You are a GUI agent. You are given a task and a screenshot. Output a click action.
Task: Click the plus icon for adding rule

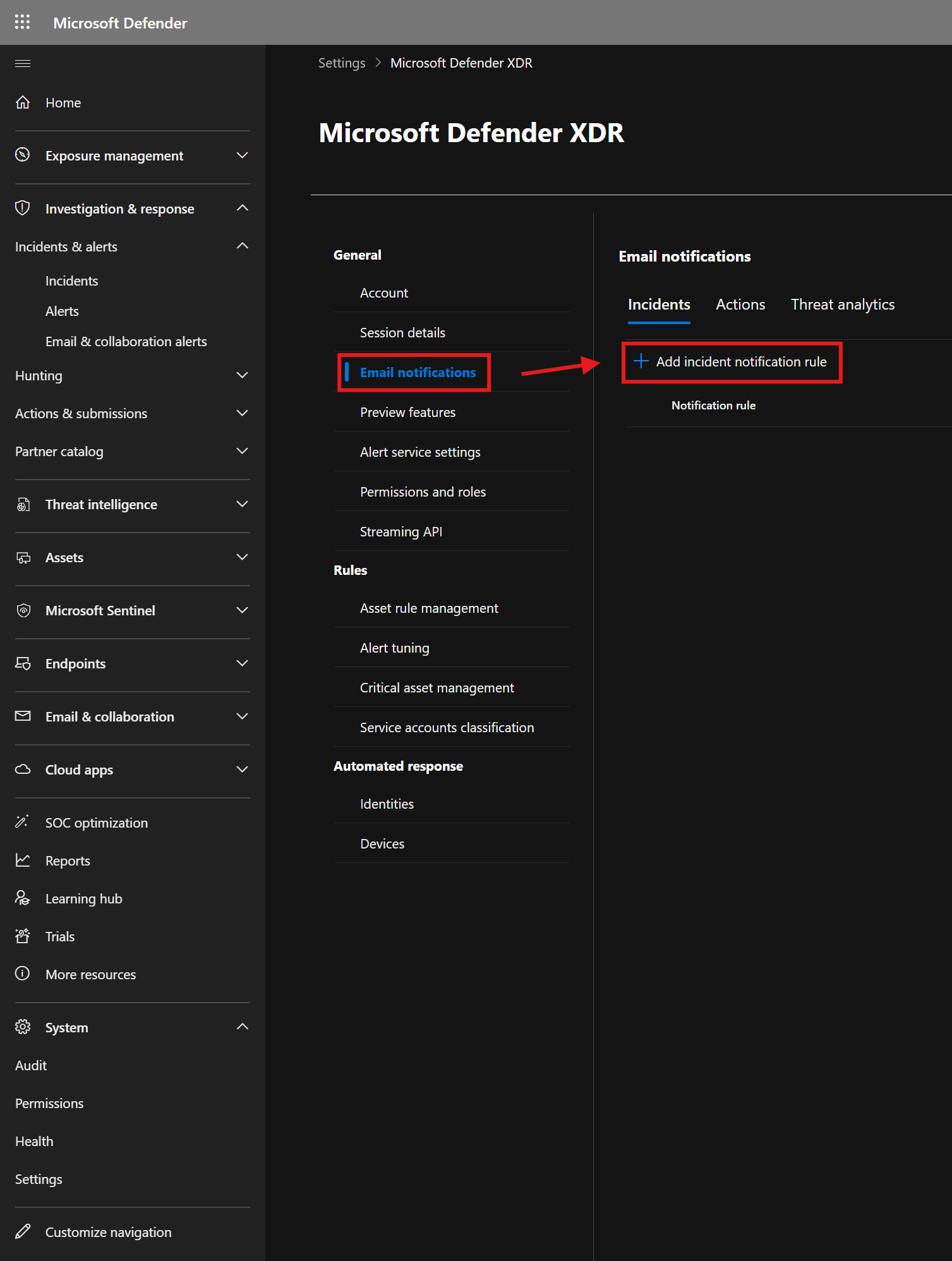641,361
